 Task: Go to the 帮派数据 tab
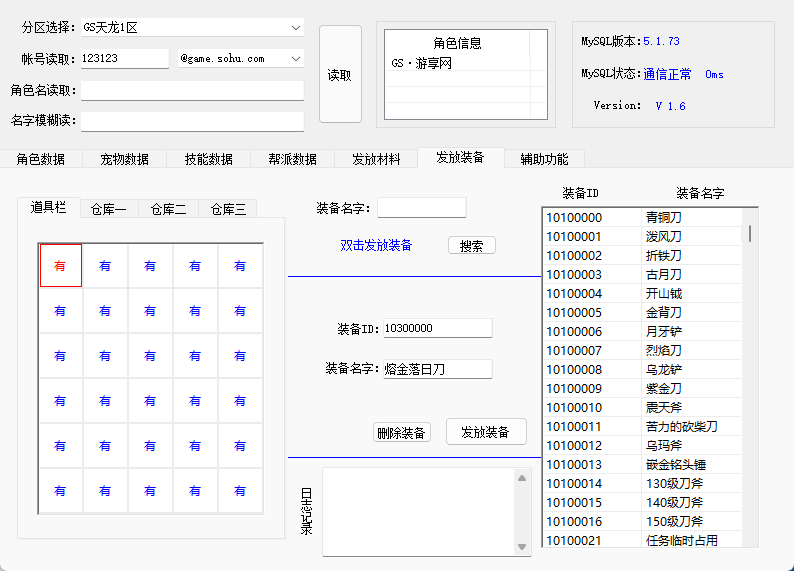[293, 159]
